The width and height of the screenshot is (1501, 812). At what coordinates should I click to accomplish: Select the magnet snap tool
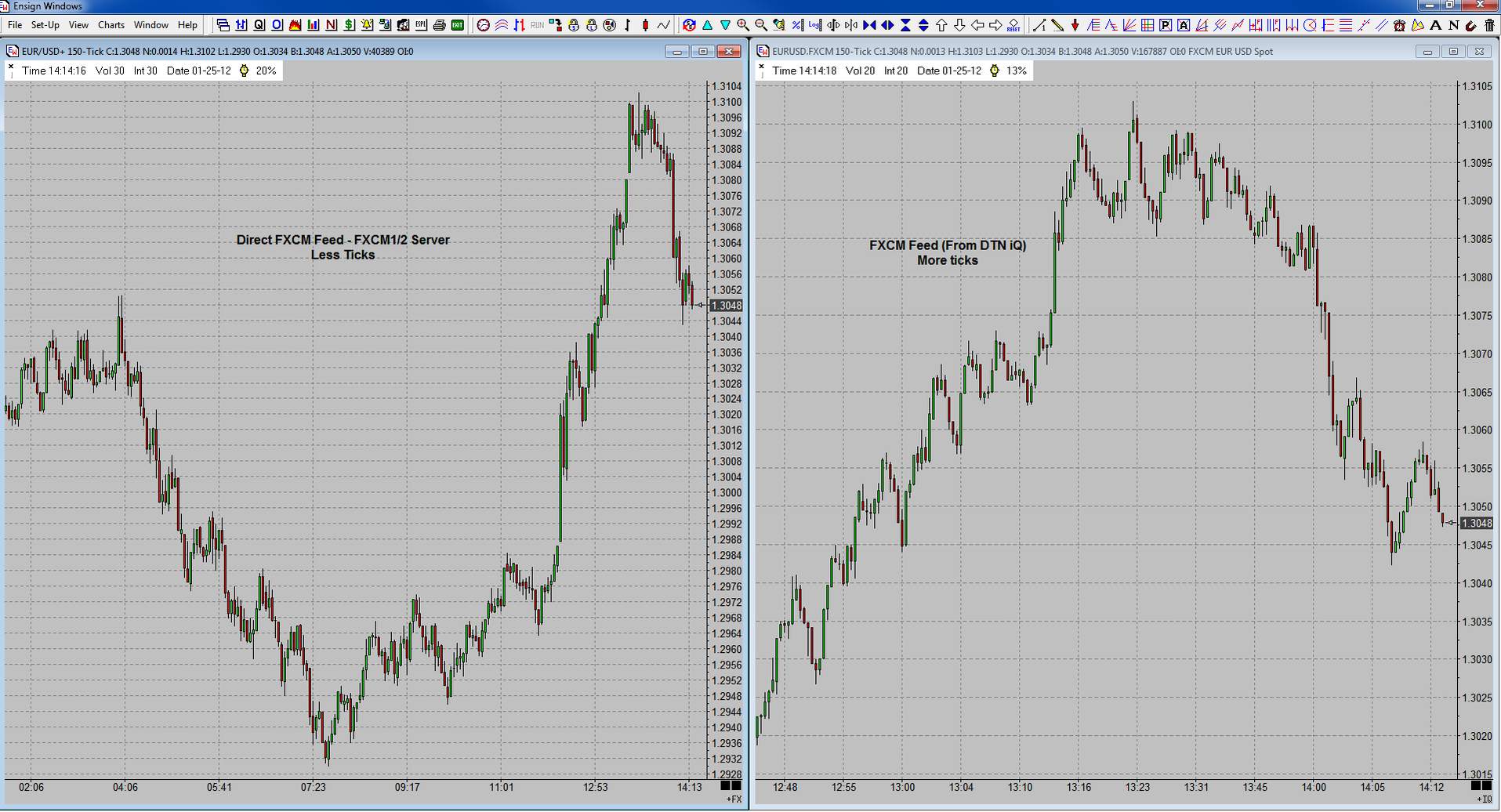(1471, 25)
